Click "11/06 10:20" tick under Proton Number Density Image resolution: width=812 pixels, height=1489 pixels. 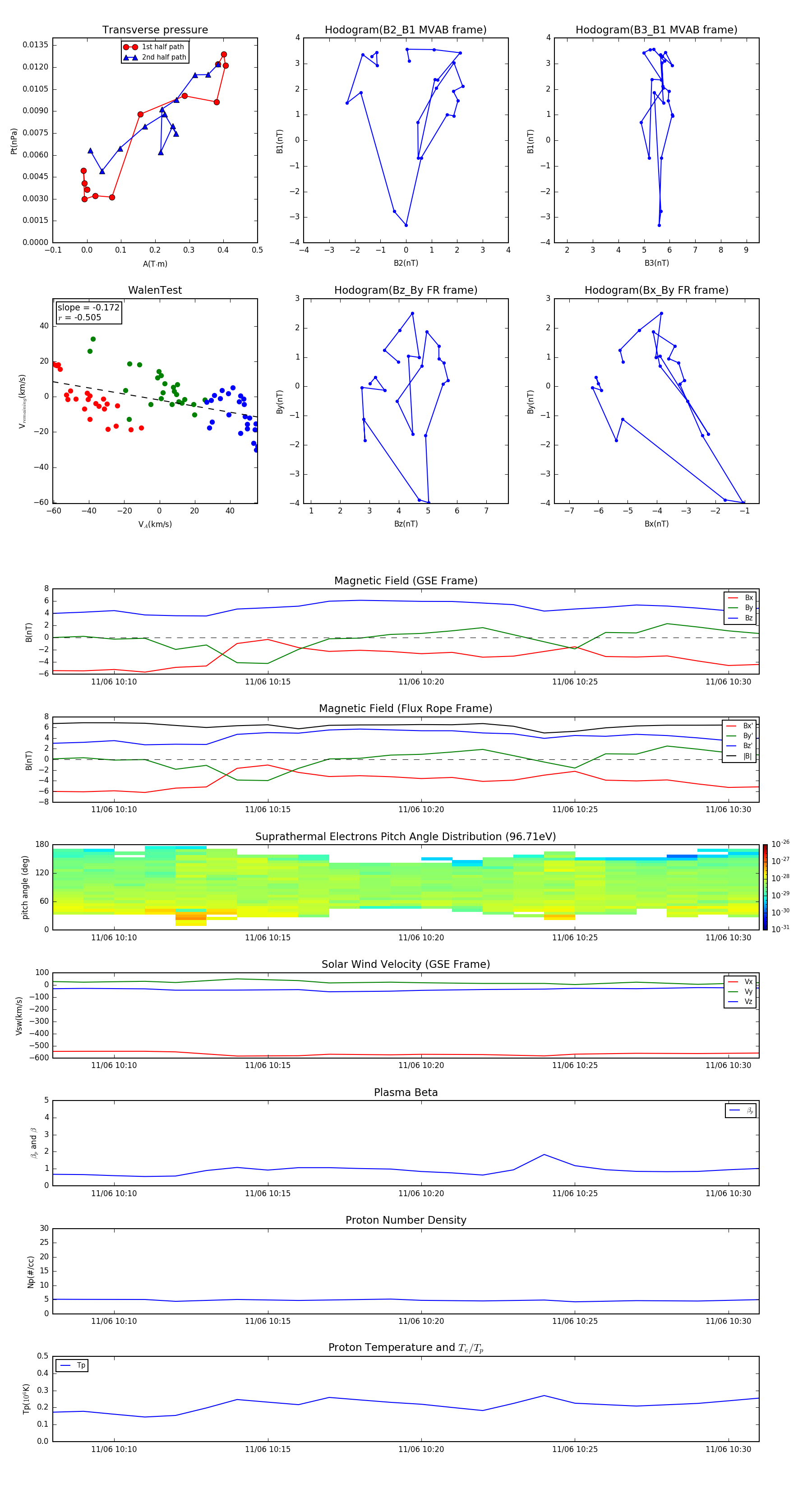421,1321
